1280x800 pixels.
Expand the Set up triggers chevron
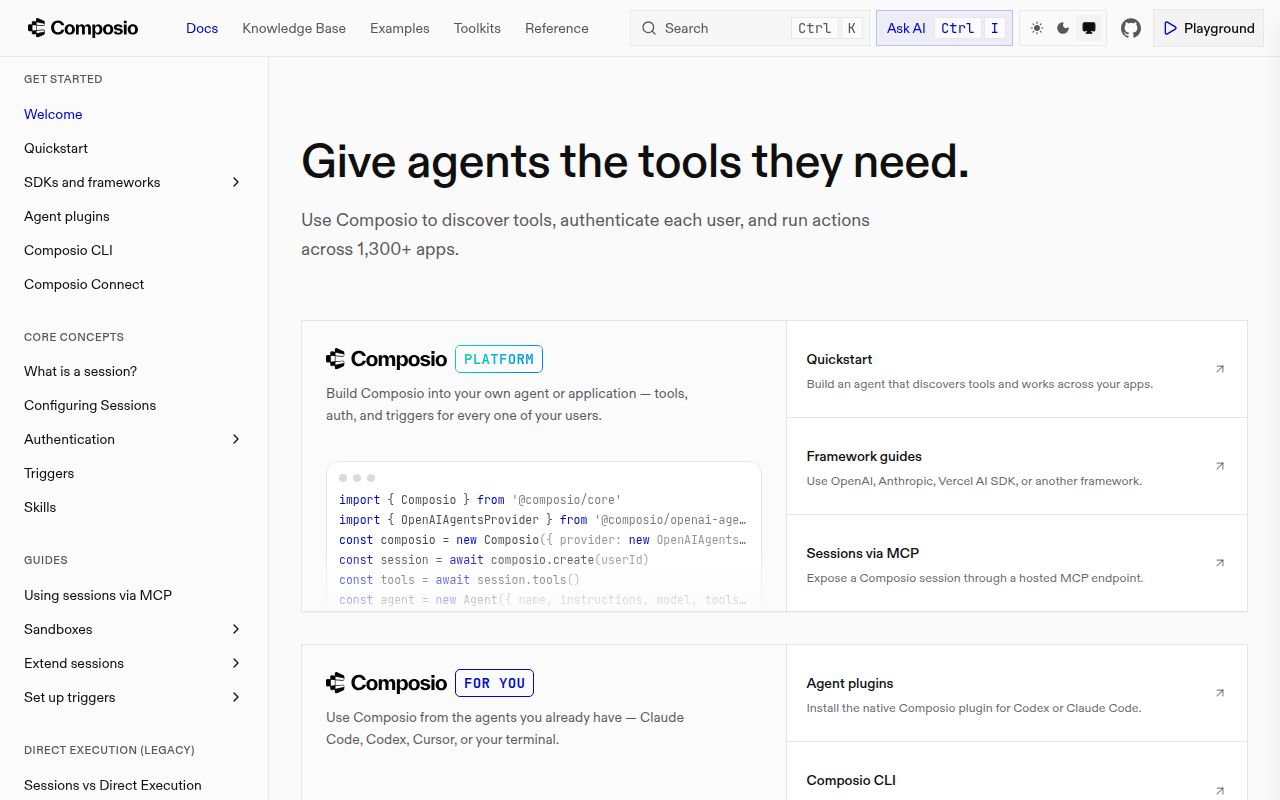[x=236, y=697]
